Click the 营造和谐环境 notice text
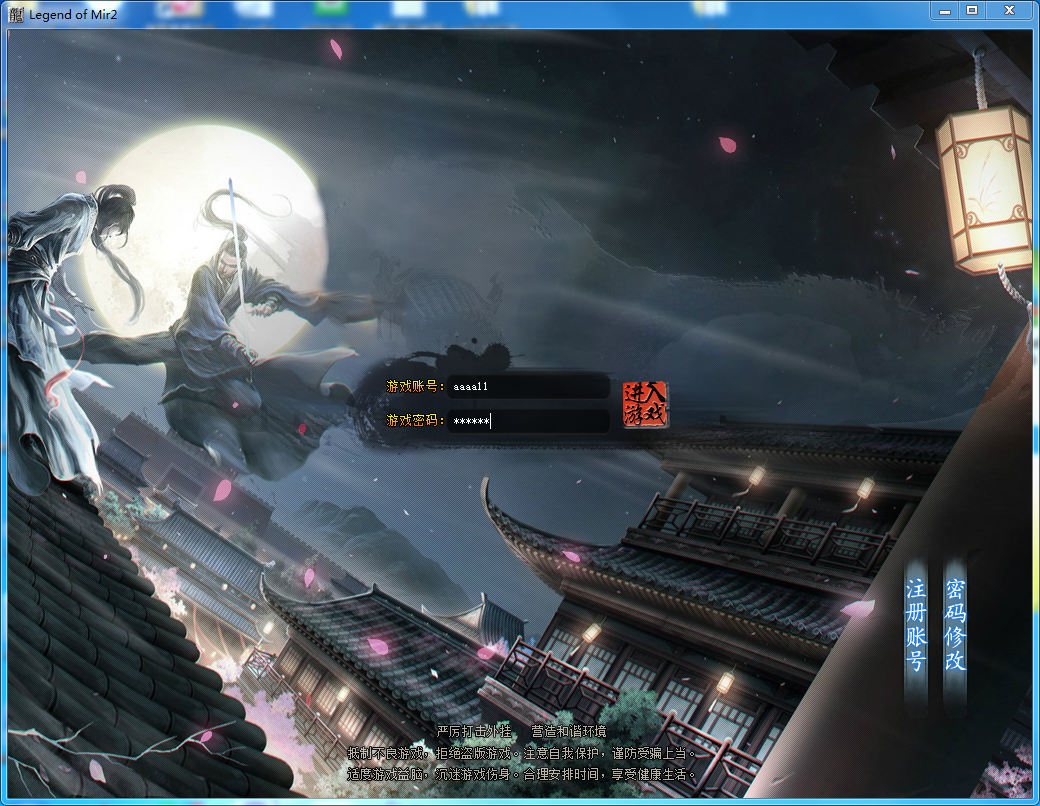Image resolution: width=1040 pixels, height=806 pixels. point(568,731)
